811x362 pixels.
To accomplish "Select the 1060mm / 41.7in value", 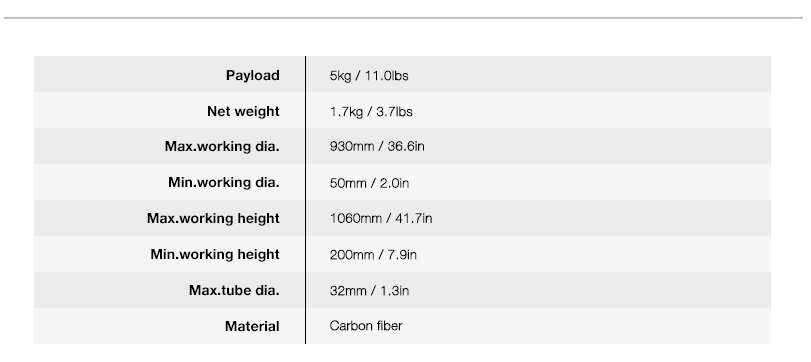I will point(381,218).
